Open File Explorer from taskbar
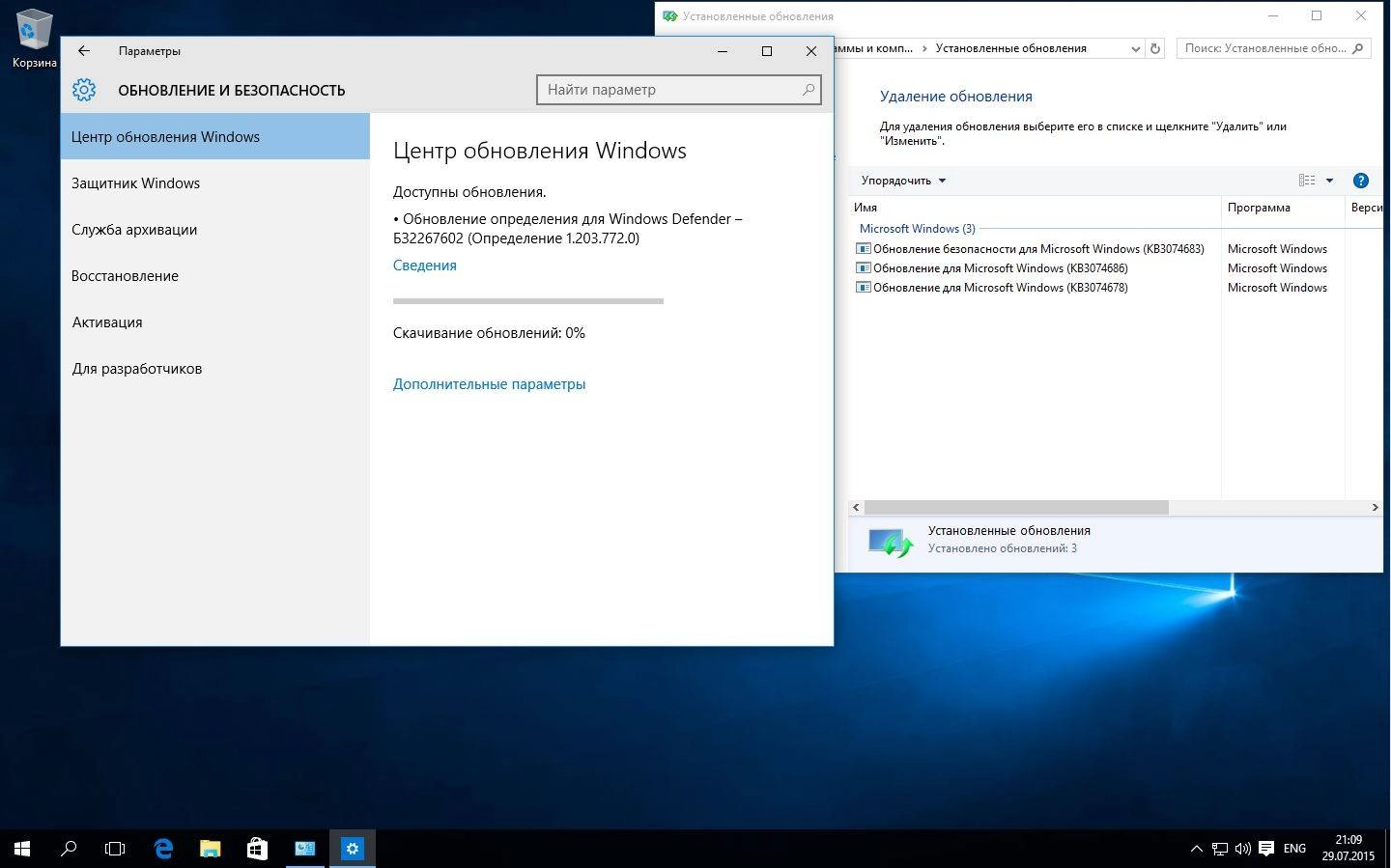Image resolution: width=1391 pixels, height=868 pixels. (210, 849)
